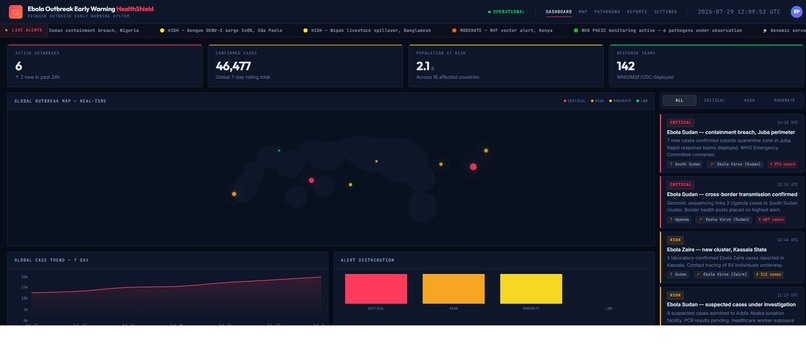This screenshot has width=806, height=362.
Task: Open the Map tab
Action: [583, 12]
